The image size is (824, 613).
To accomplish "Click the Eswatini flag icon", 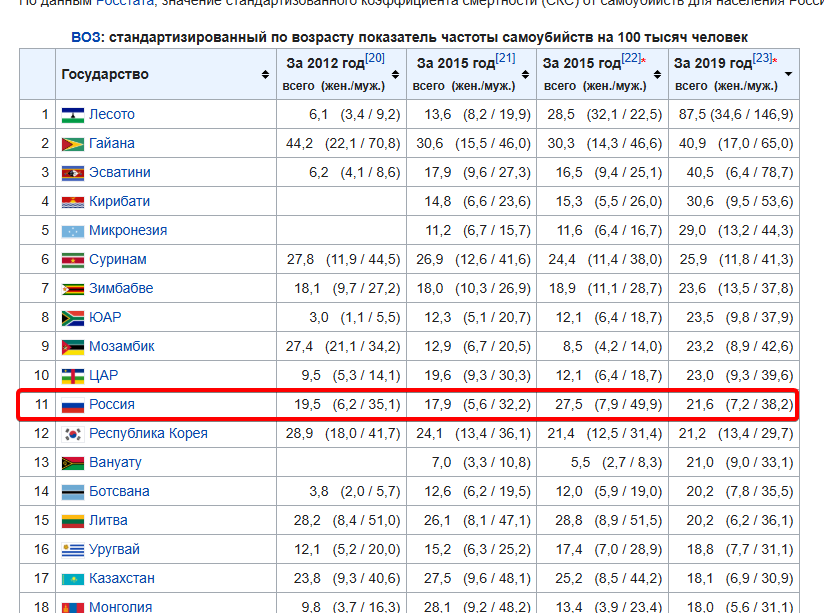I will (72, 172).
